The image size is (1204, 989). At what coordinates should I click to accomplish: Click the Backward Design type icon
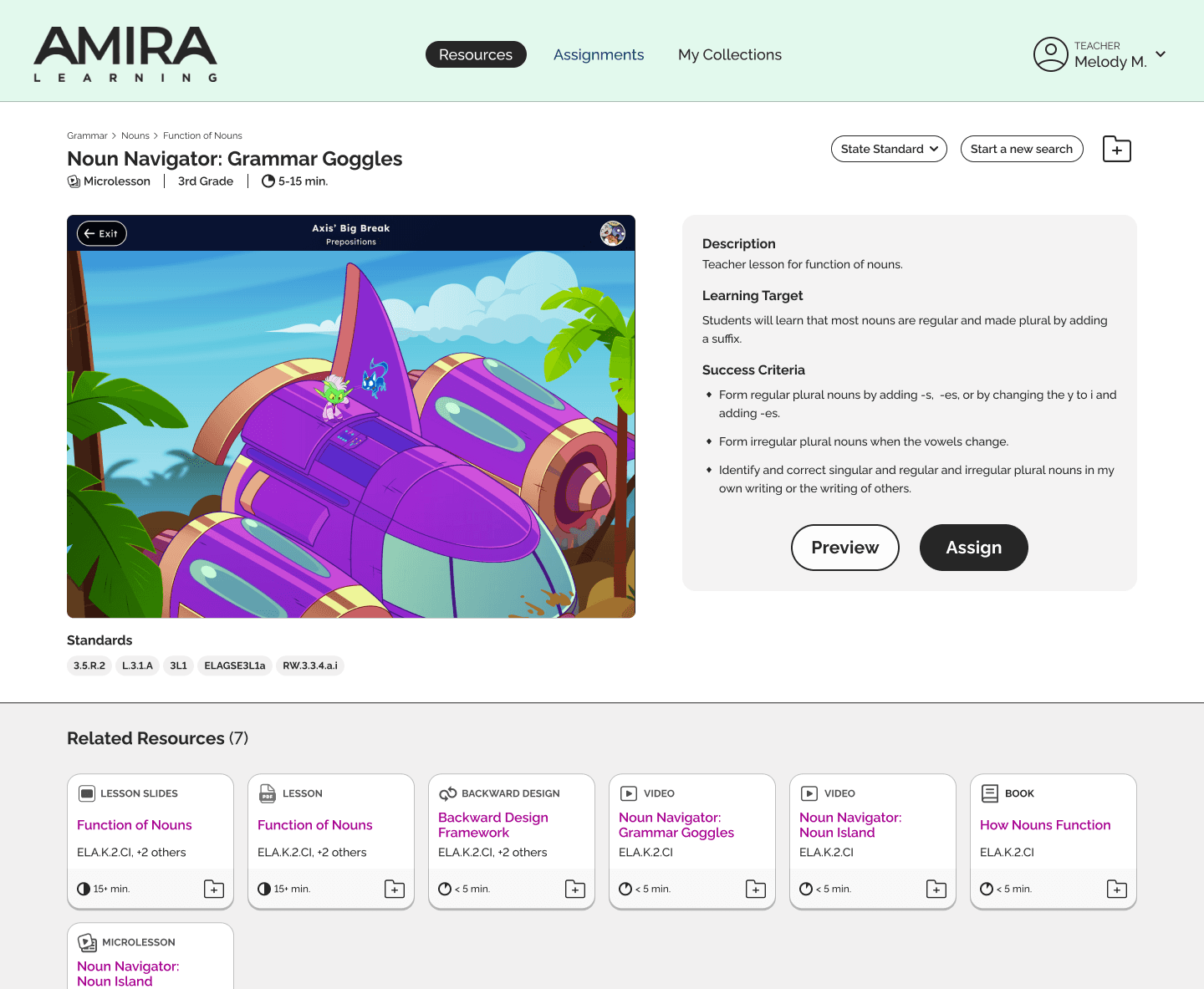pyautogui.click(x=448, y=793)
